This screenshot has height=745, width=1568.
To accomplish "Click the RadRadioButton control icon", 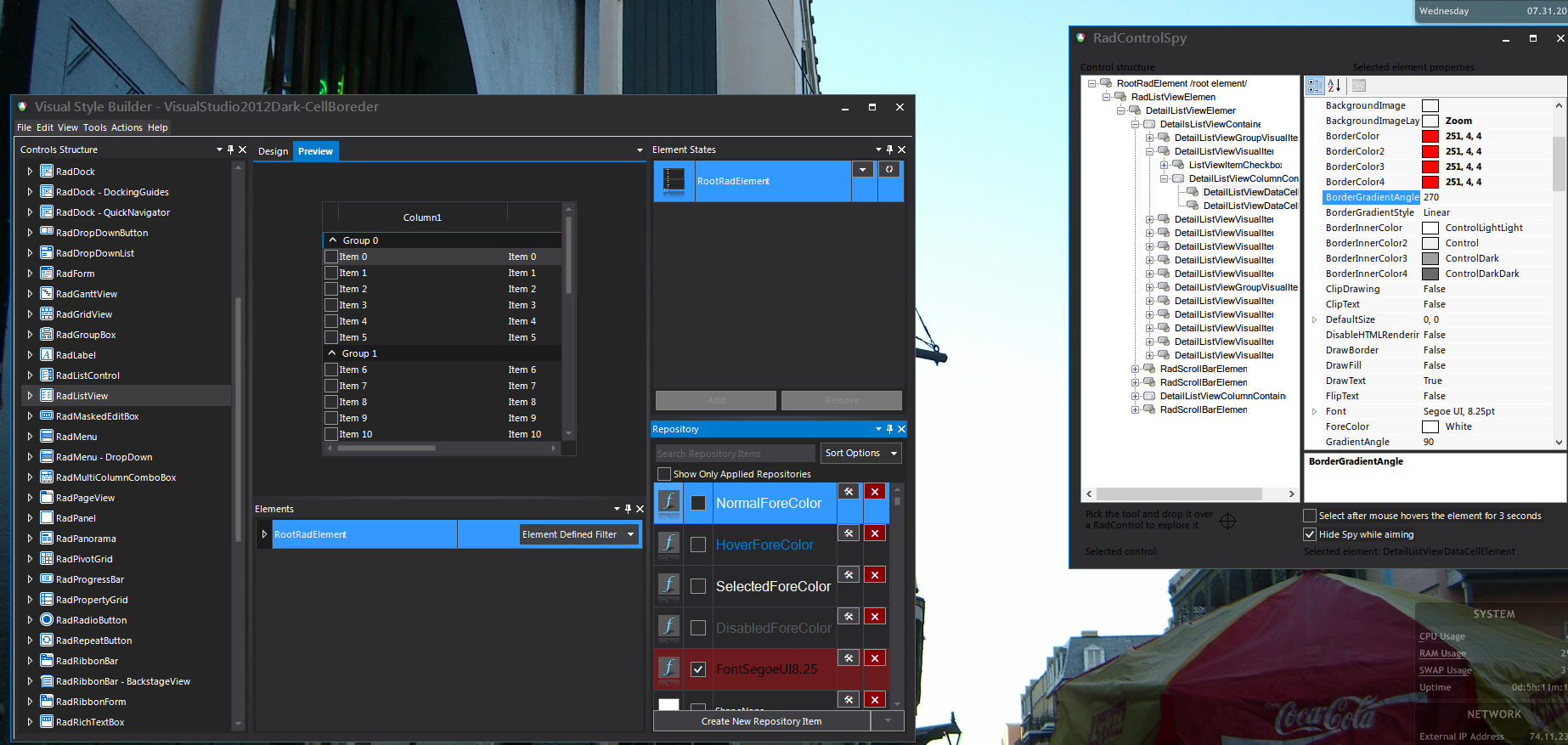I will 47,620.
